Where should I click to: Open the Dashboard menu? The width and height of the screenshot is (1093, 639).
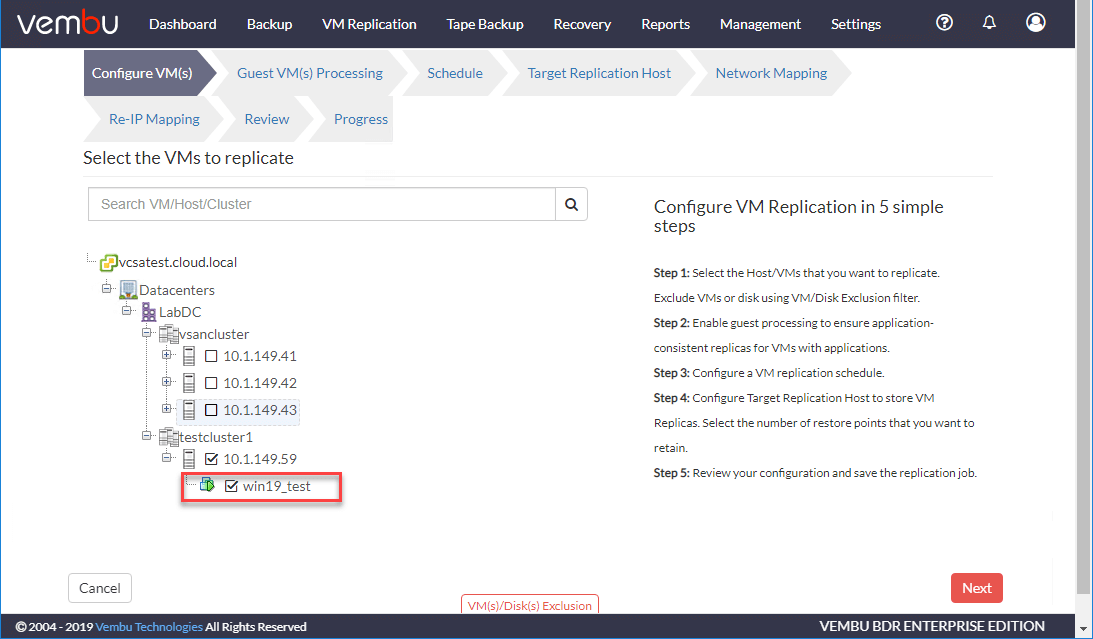[183, 24]
